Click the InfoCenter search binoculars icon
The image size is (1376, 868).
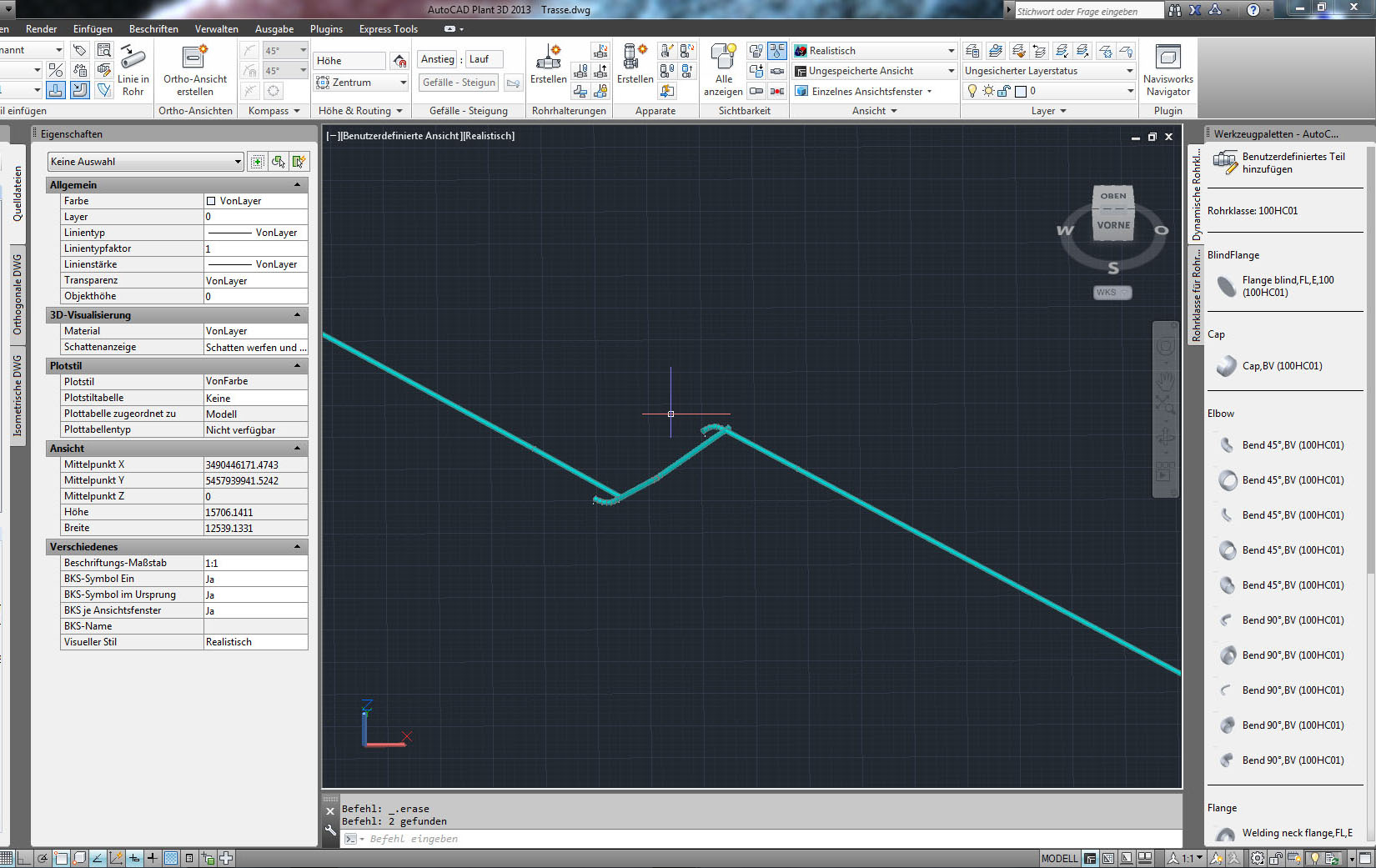(x=1174, y=10)
